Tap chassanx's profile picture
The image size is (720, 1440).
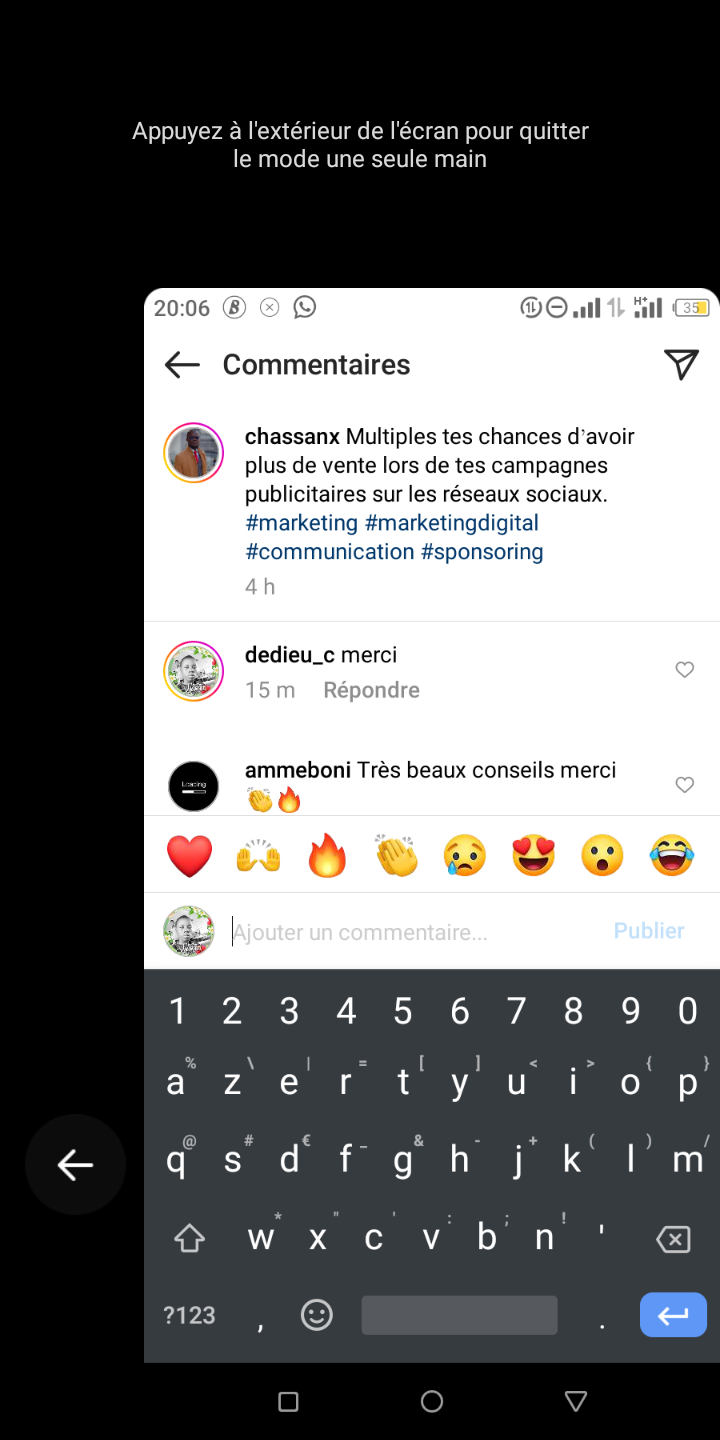(193, 453)
